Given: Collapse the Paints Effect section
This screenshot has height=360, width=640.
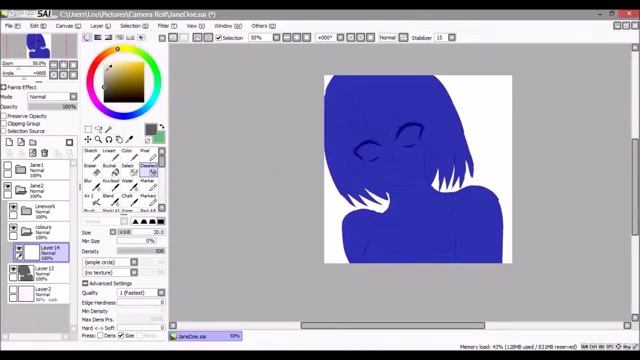Looking at the screenshot, I should 4,87.
